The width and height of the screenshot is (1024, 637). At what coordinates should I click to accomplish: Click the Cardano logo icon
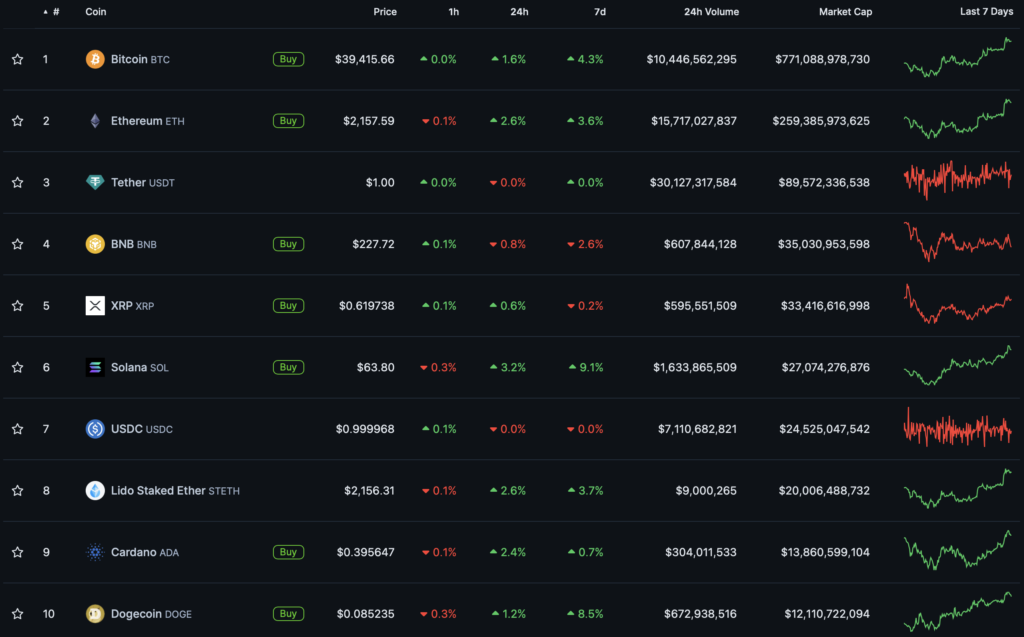pos(95,552)
